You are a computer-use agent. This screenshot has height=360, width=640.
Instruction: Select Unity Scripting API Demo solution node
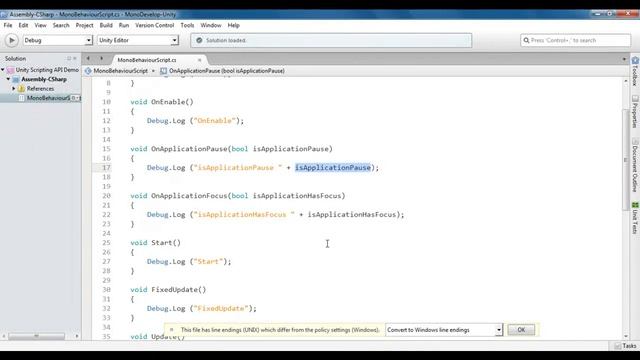click(47, 70)
